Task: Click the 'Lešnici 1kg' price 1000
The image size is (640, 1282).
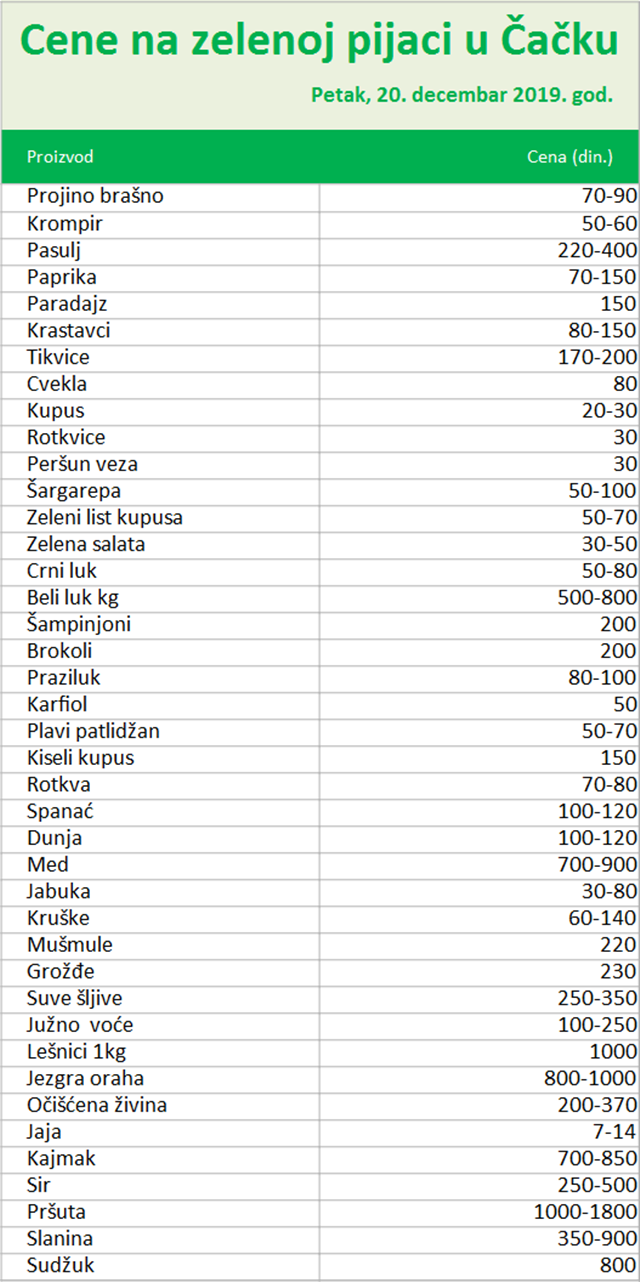Action: [611, 1052]
